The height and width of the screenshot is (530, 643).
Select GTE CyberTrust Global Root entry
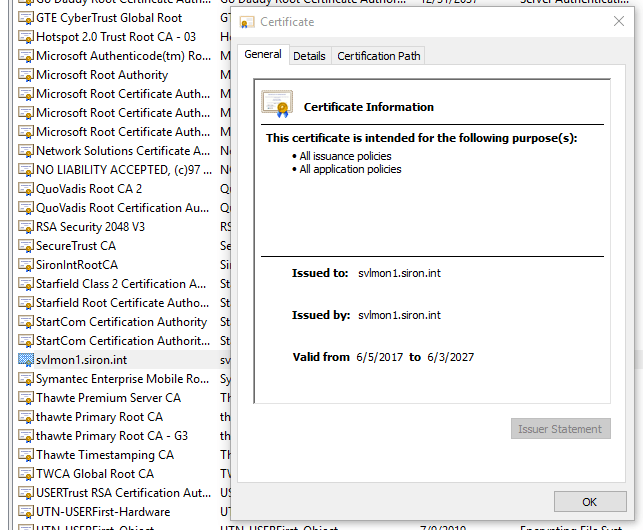coord(109,18)
